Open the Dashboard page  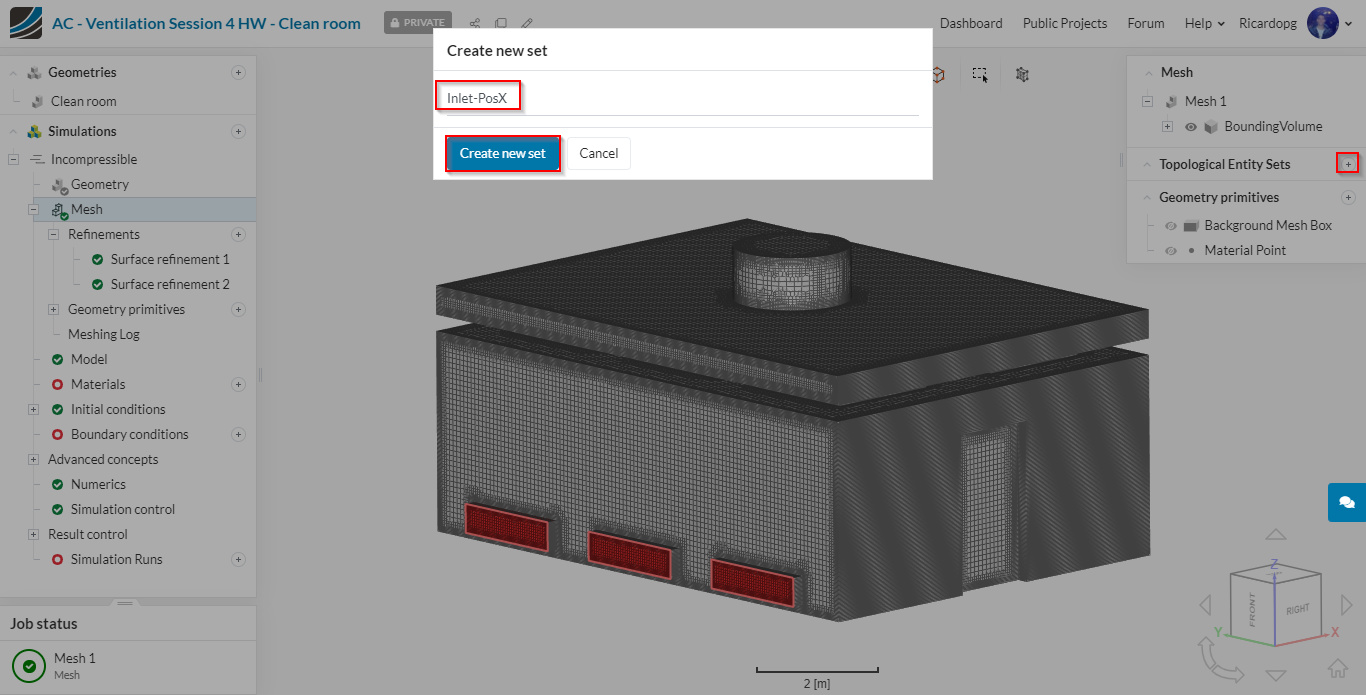(971, 23)
